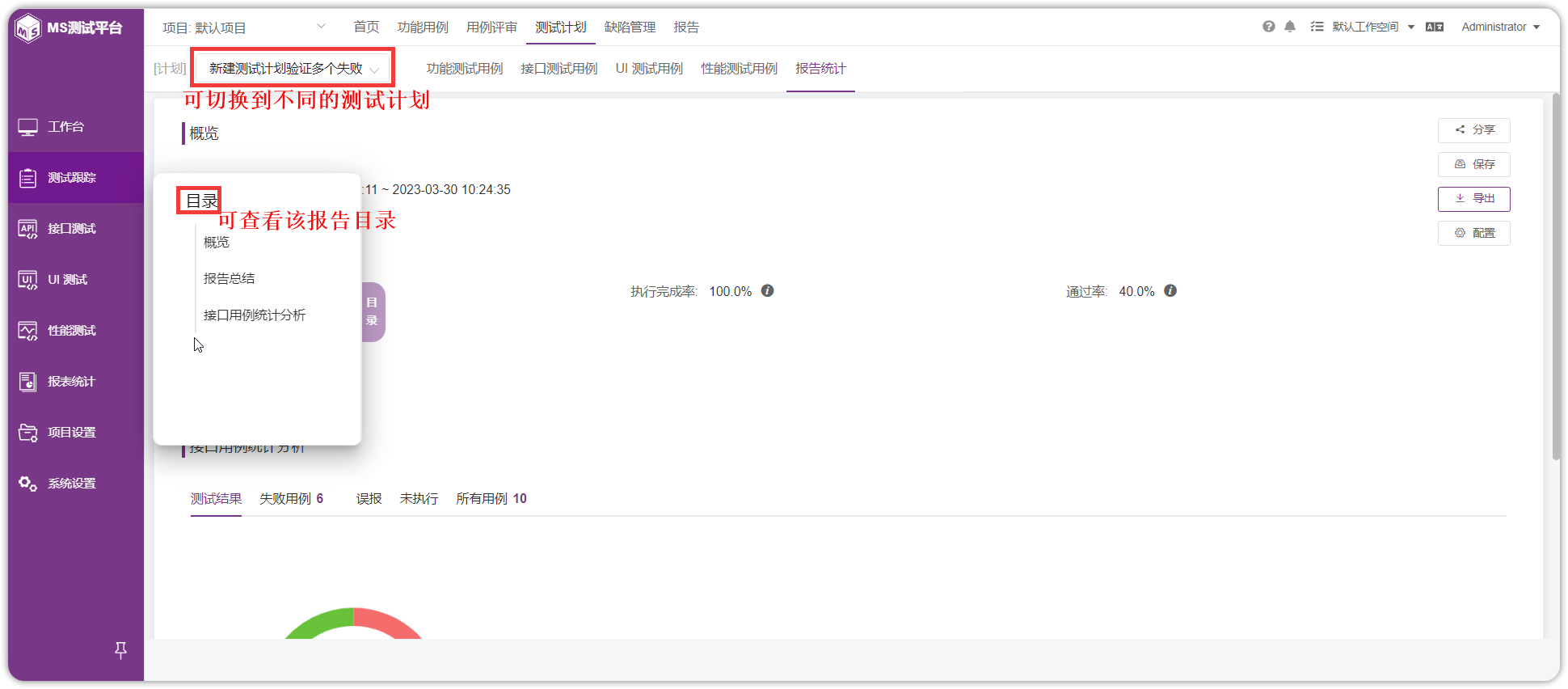Click the 配置 settings button
Screen dimensions: 1568x689
tap(1474, 233)
